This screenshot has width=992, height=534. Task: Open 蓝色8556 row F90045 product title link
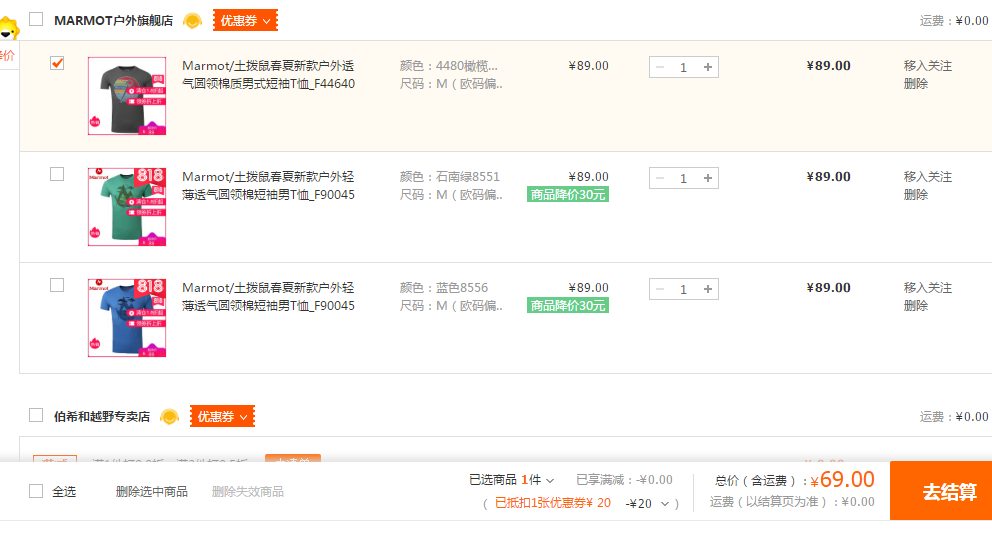point(268,297)
